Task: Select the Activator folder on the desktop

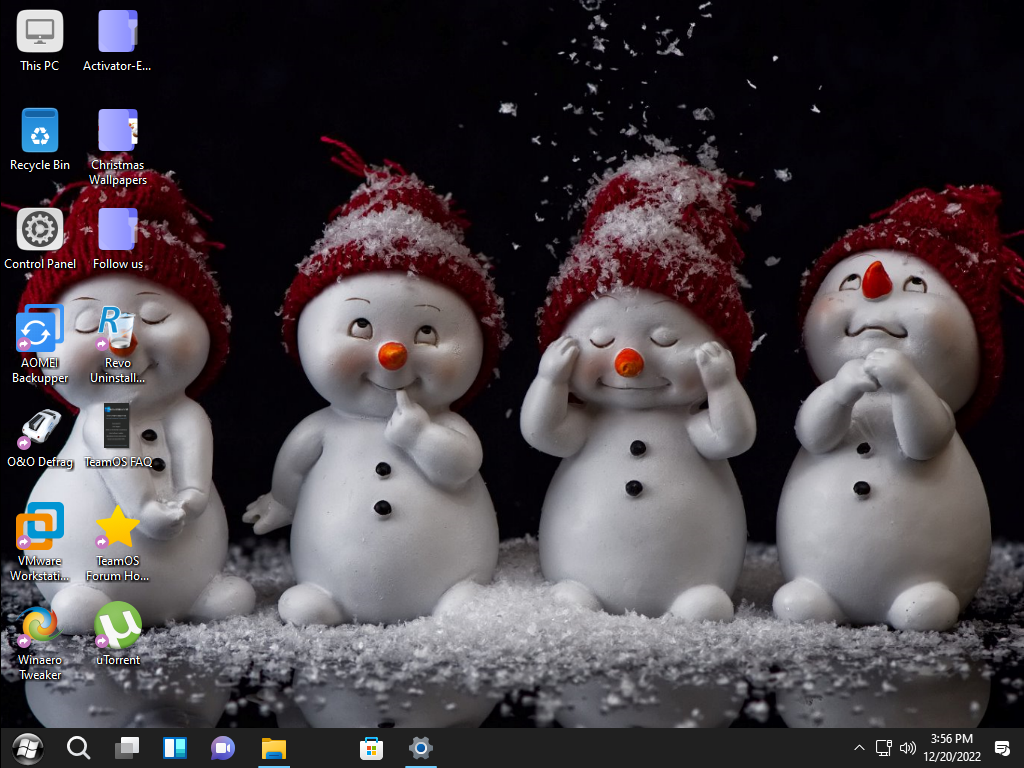Action: [x=118, y=32]
